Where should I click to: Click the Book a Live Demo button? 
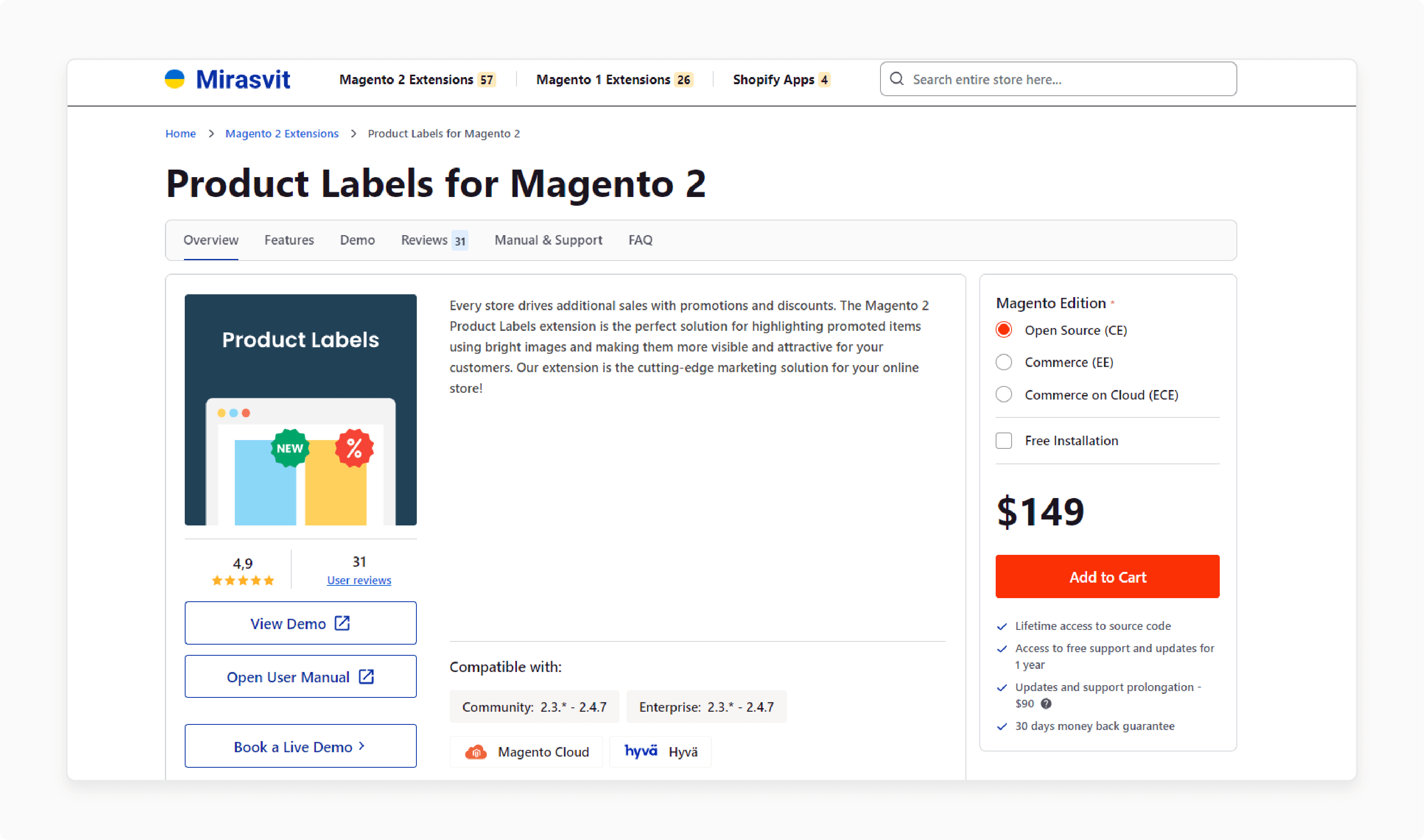pos(301,746)
